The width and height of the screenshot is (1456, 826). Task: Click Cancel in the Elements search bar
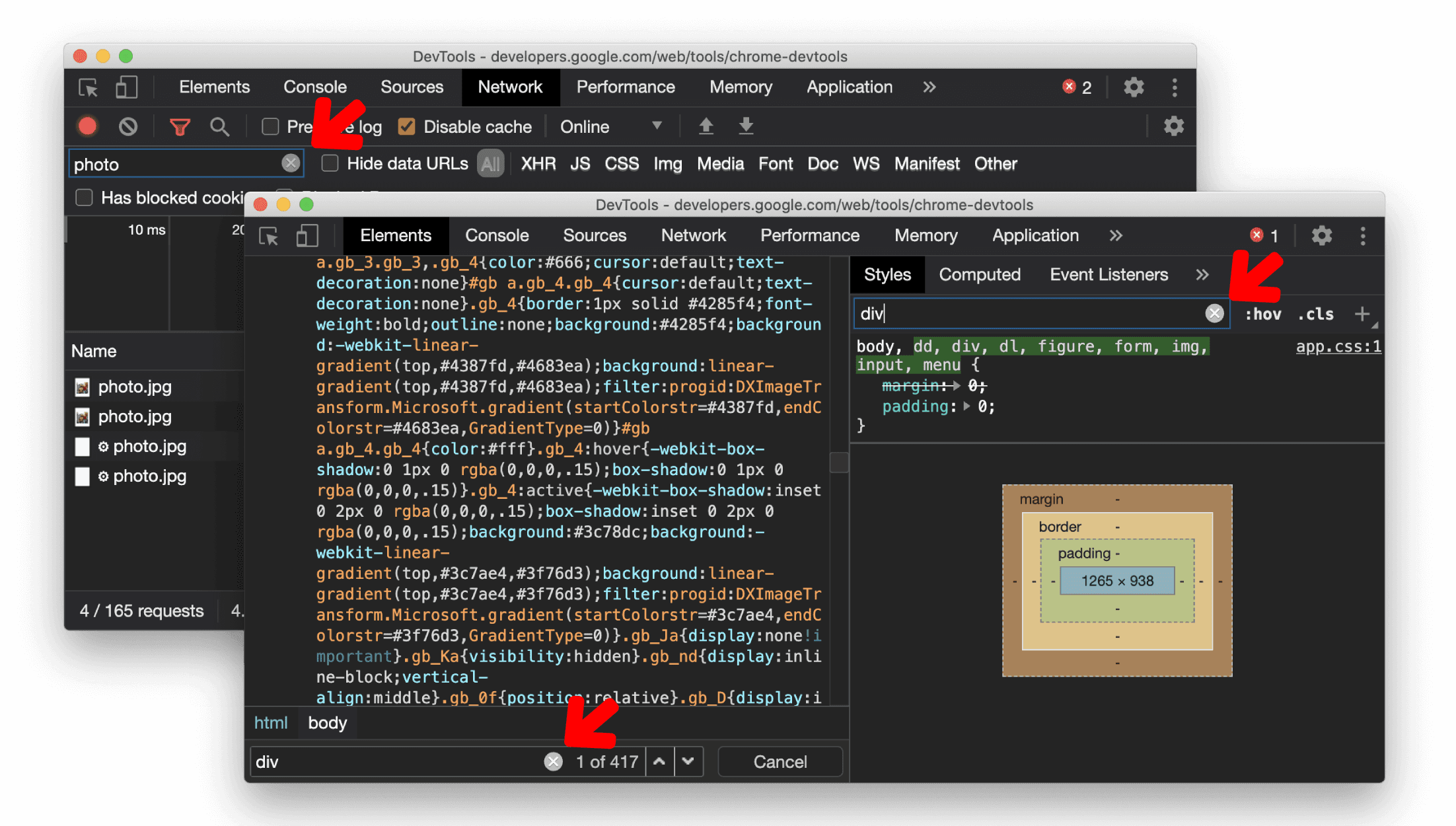(780, 762)
